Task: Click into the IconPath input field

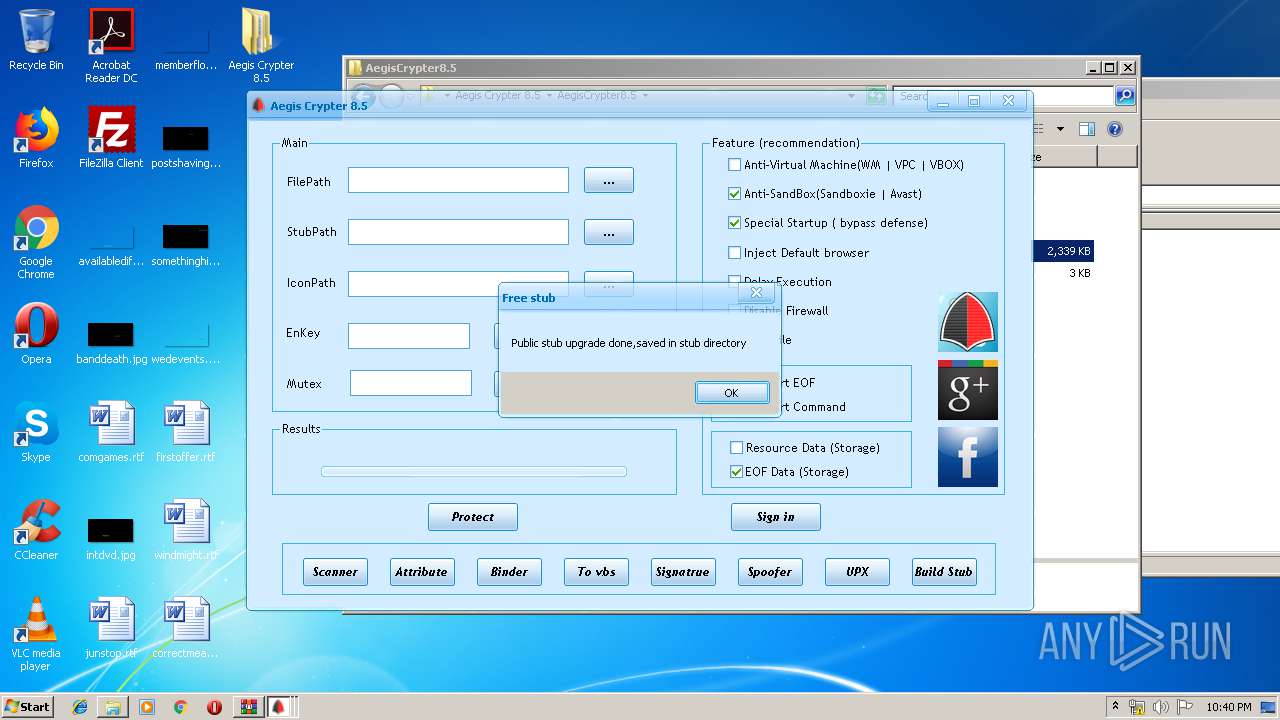Action: click(458, 283)
